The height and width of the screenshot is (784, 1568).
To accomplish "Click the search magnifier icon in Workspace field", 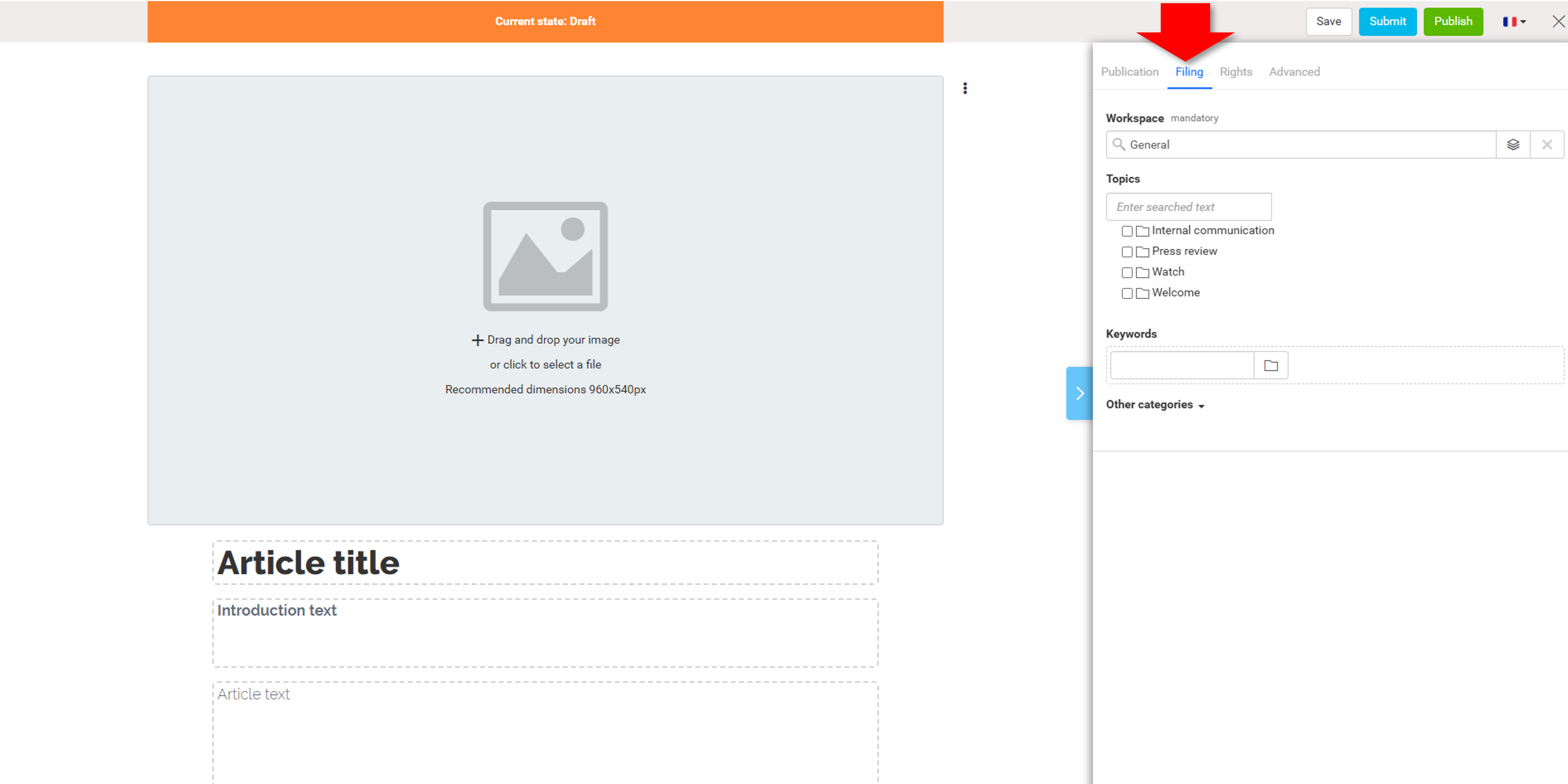I will click(1118, 144).
